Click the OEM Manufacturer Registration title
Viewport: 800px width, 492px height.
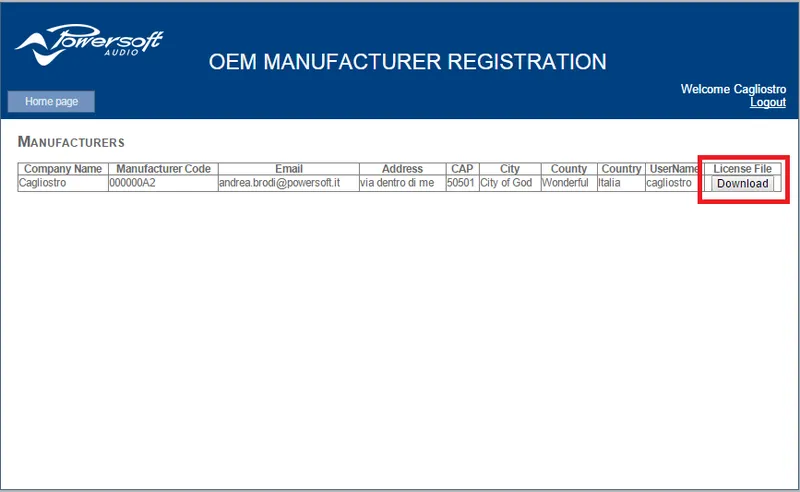point(408,62)
